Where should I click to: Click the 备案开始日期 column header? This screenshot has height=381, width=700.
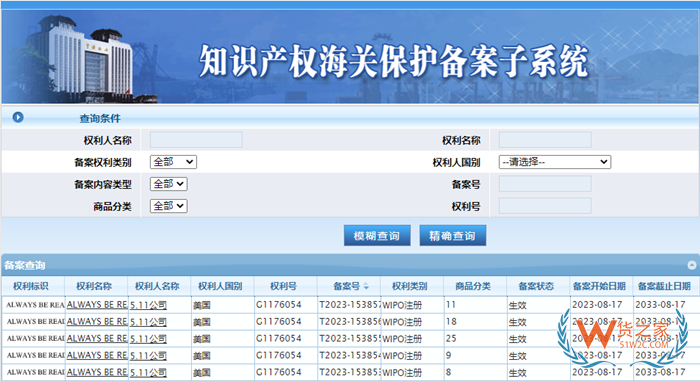[x=599, y=286]
